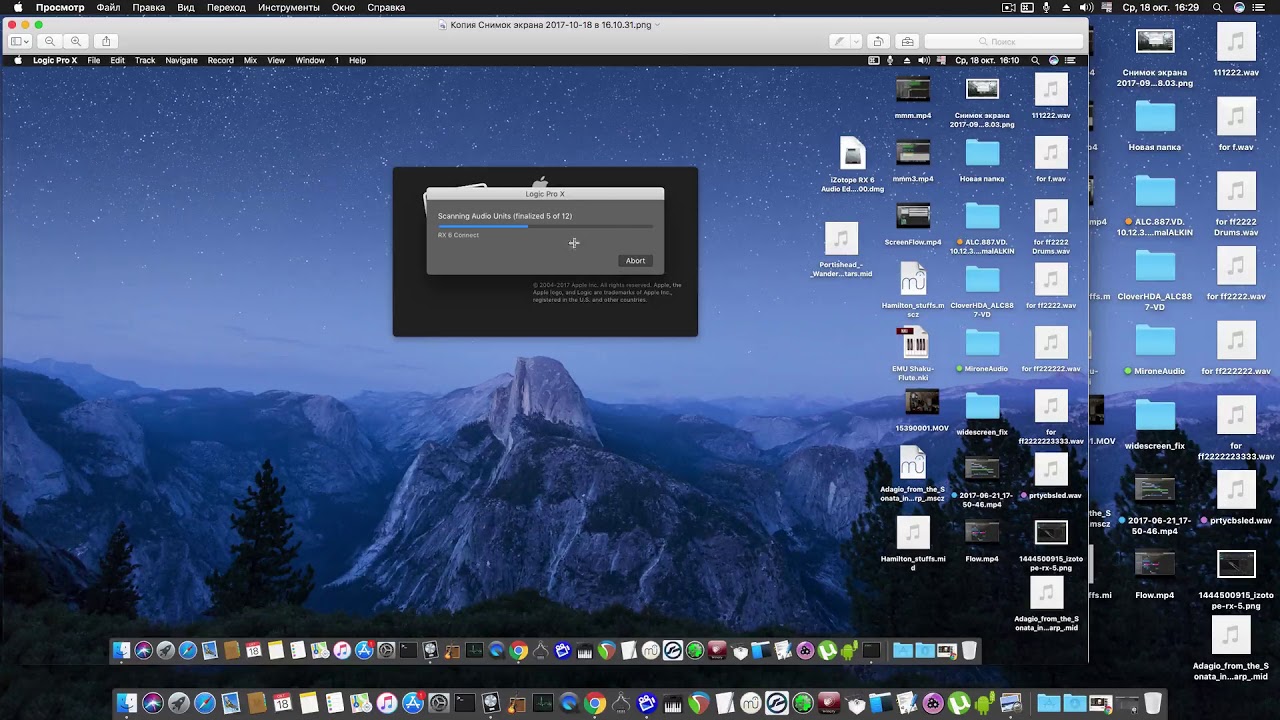Select desktop file prtycbsled.wav

1236,499
